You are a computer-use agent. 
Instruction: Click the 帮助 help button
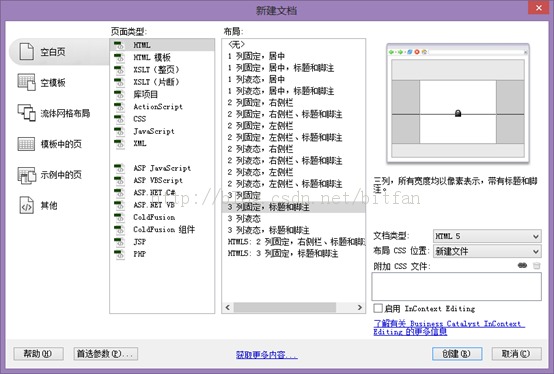point(39,354)
